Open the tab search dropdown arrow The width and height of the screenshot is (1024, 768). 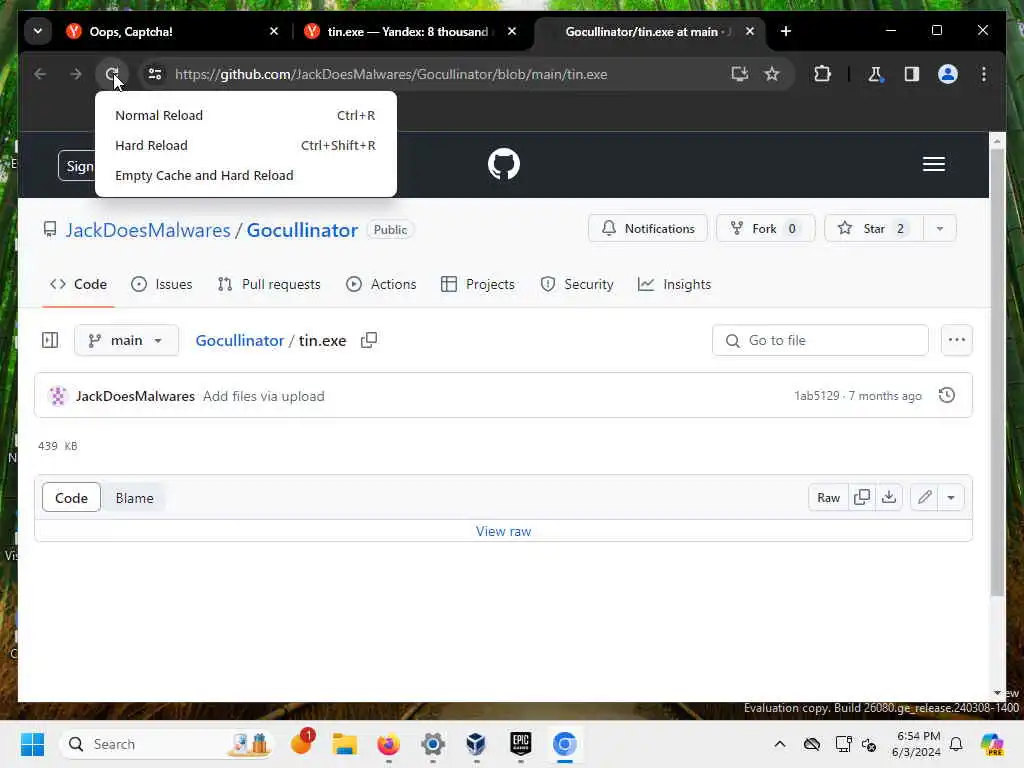point(38,31)
